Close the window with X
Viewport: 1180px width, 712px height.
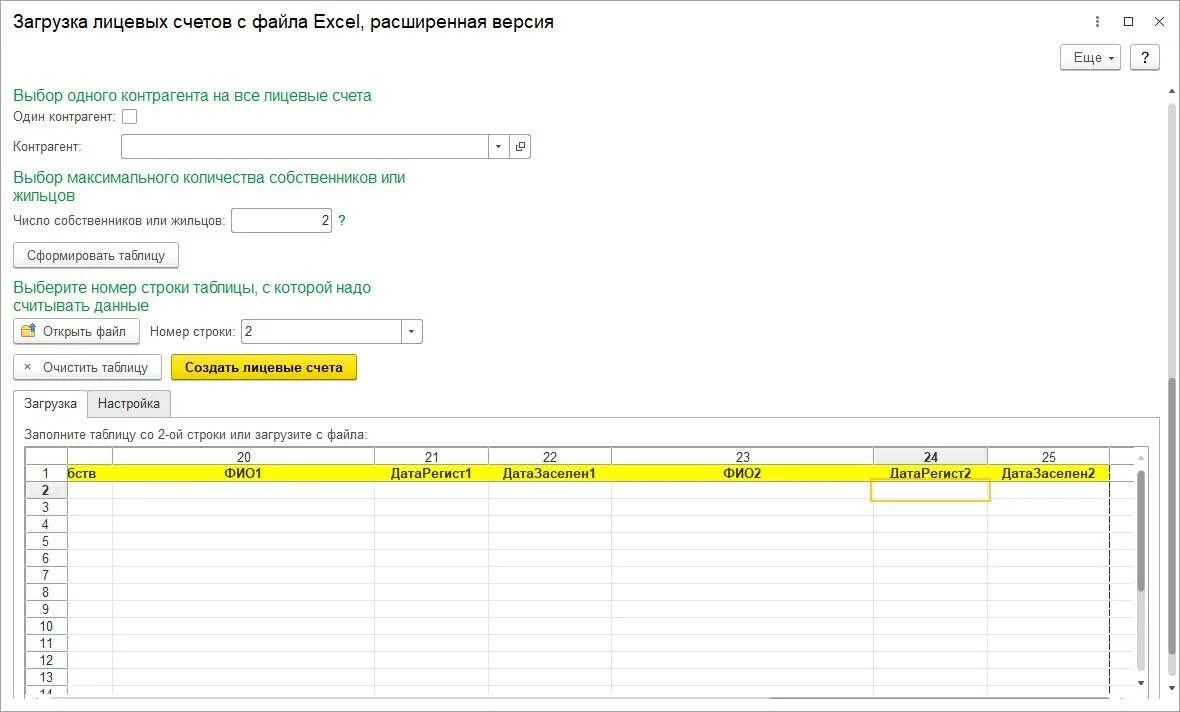click(1160, 22)
